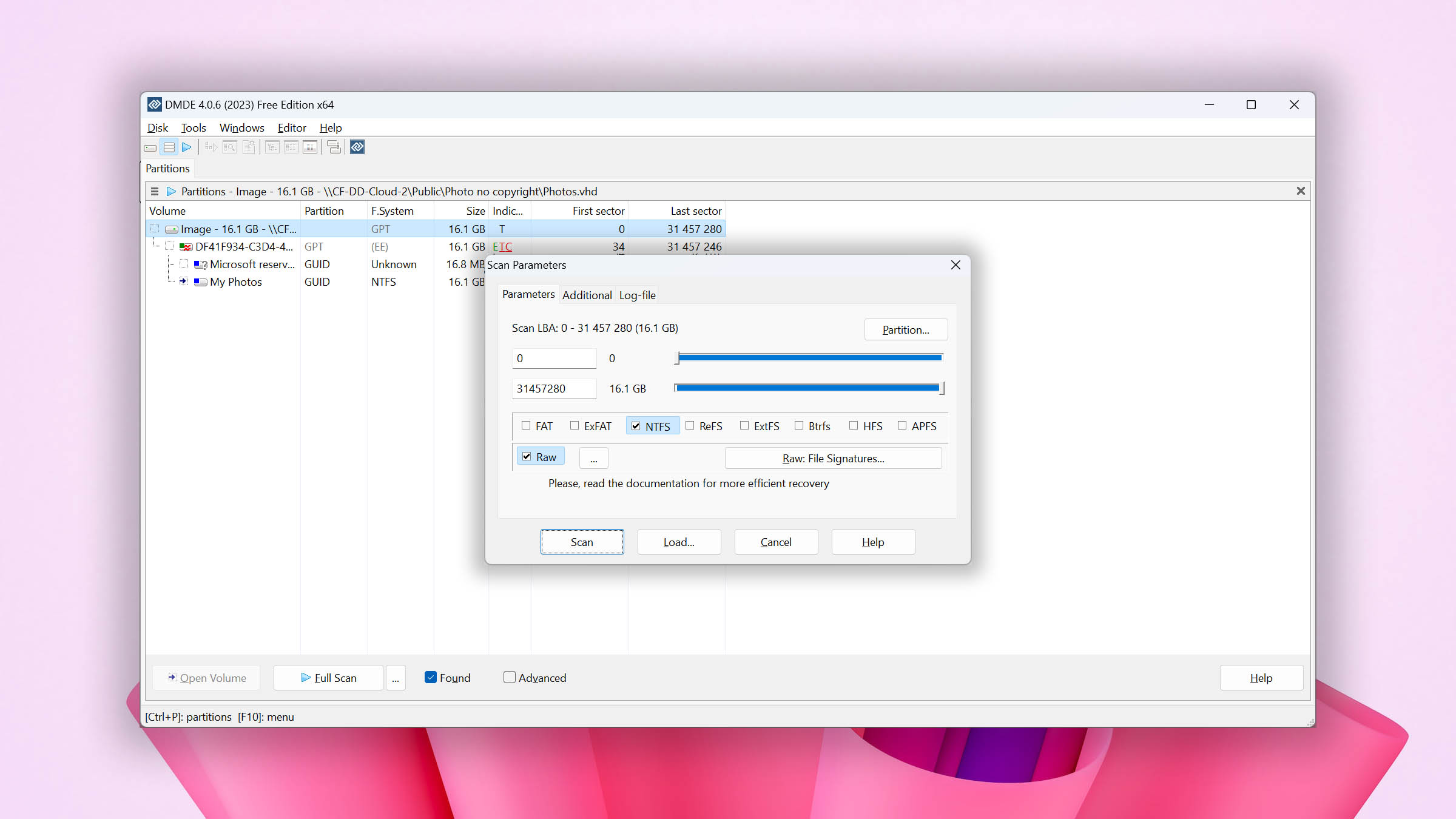Switch to the Log-file tab
The image size is (1456, 819).
637,295
